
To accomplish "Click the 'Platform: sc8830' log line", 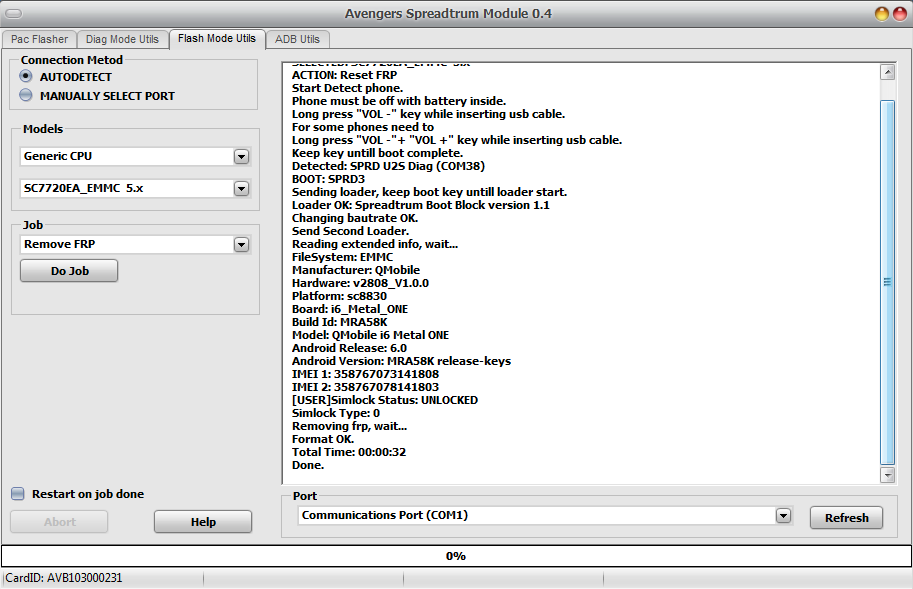I will 339,296.
